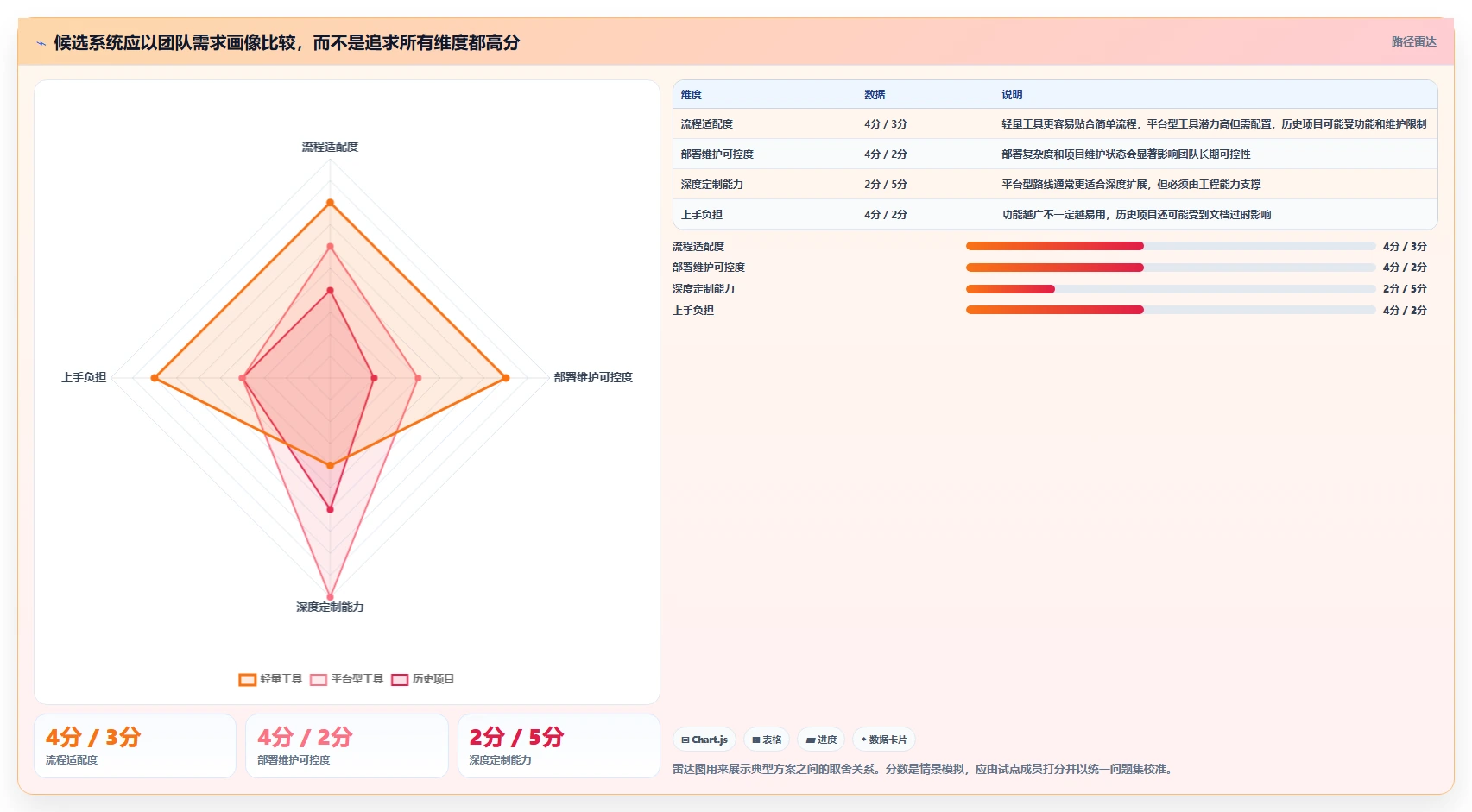This screenshot has width=1472, height=812.
Task: Click the Chart.js chip
Action: point(704,740)
